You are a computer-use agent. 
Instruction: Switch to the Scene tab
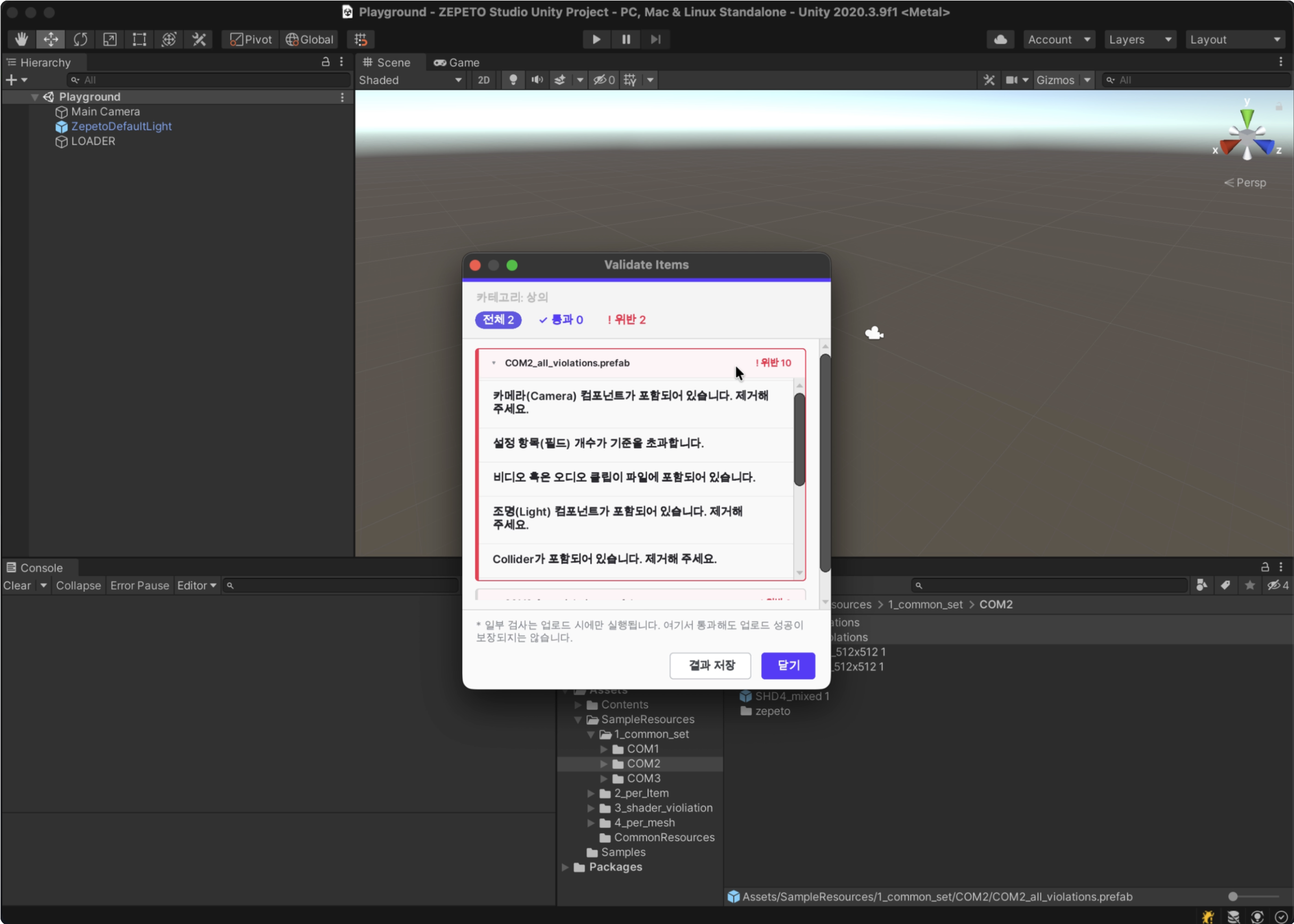point(387,63)
